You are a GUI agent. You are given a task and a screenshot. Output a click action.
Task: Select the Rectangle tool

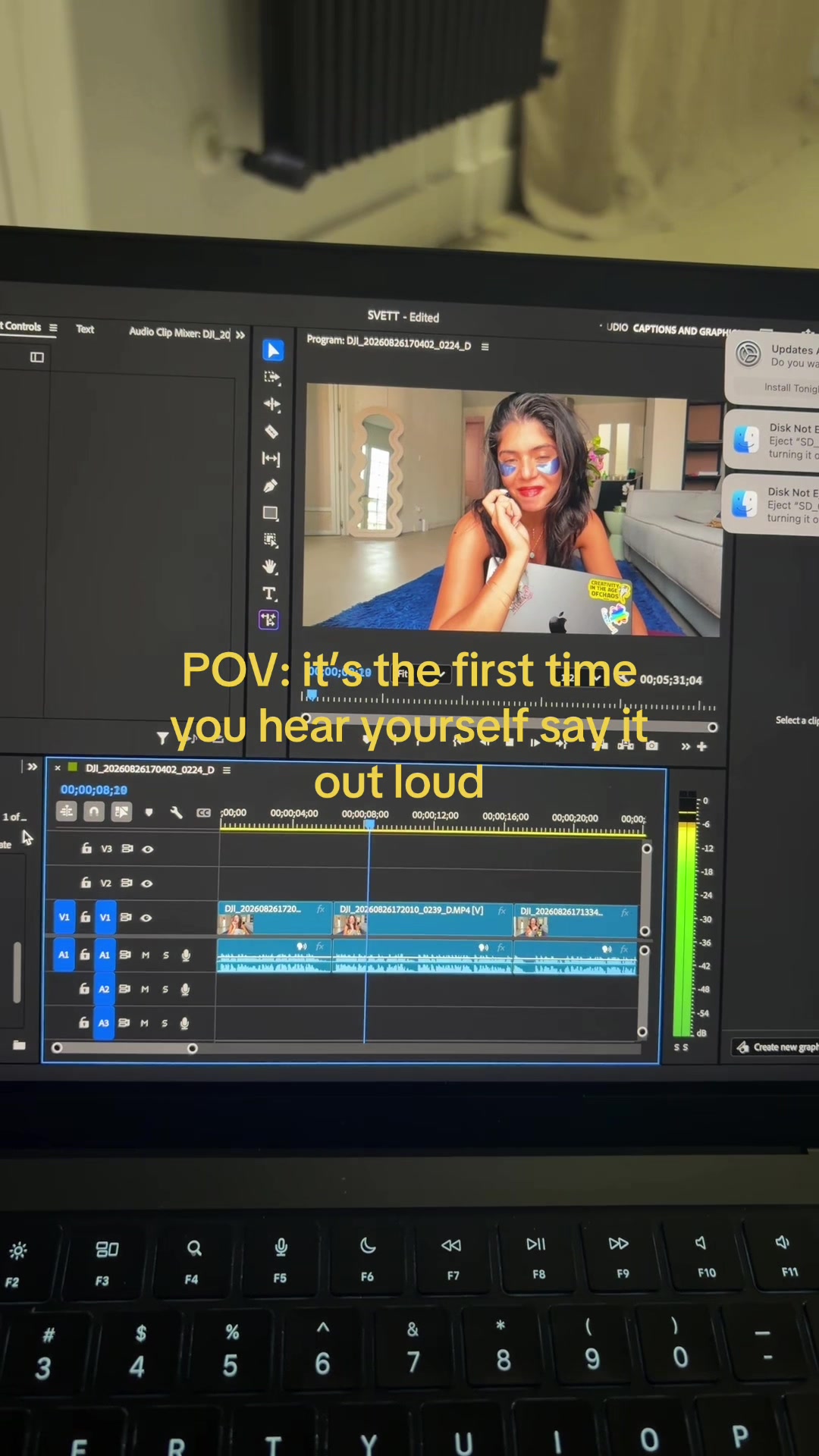[270, 513]
